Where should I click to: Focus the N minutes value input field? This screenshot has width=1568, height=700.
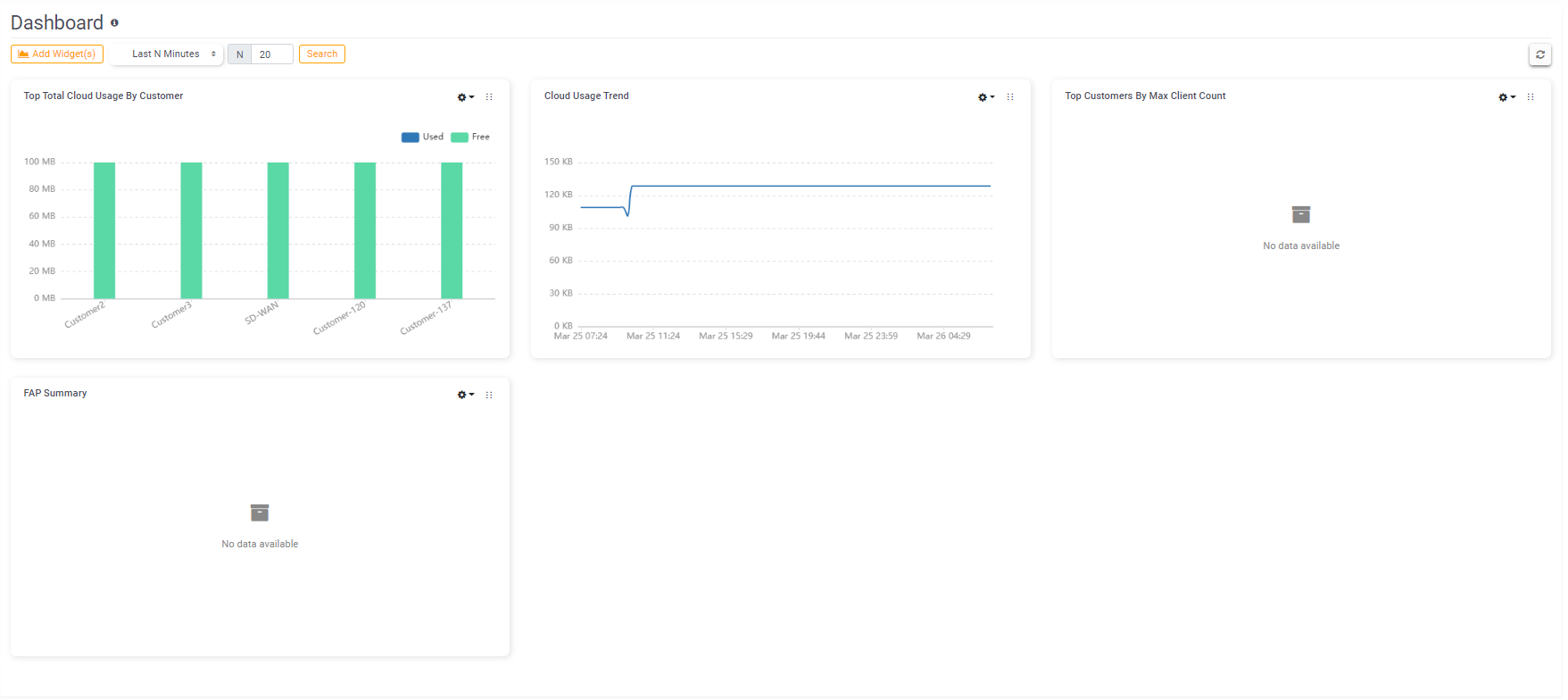[271, 54]
